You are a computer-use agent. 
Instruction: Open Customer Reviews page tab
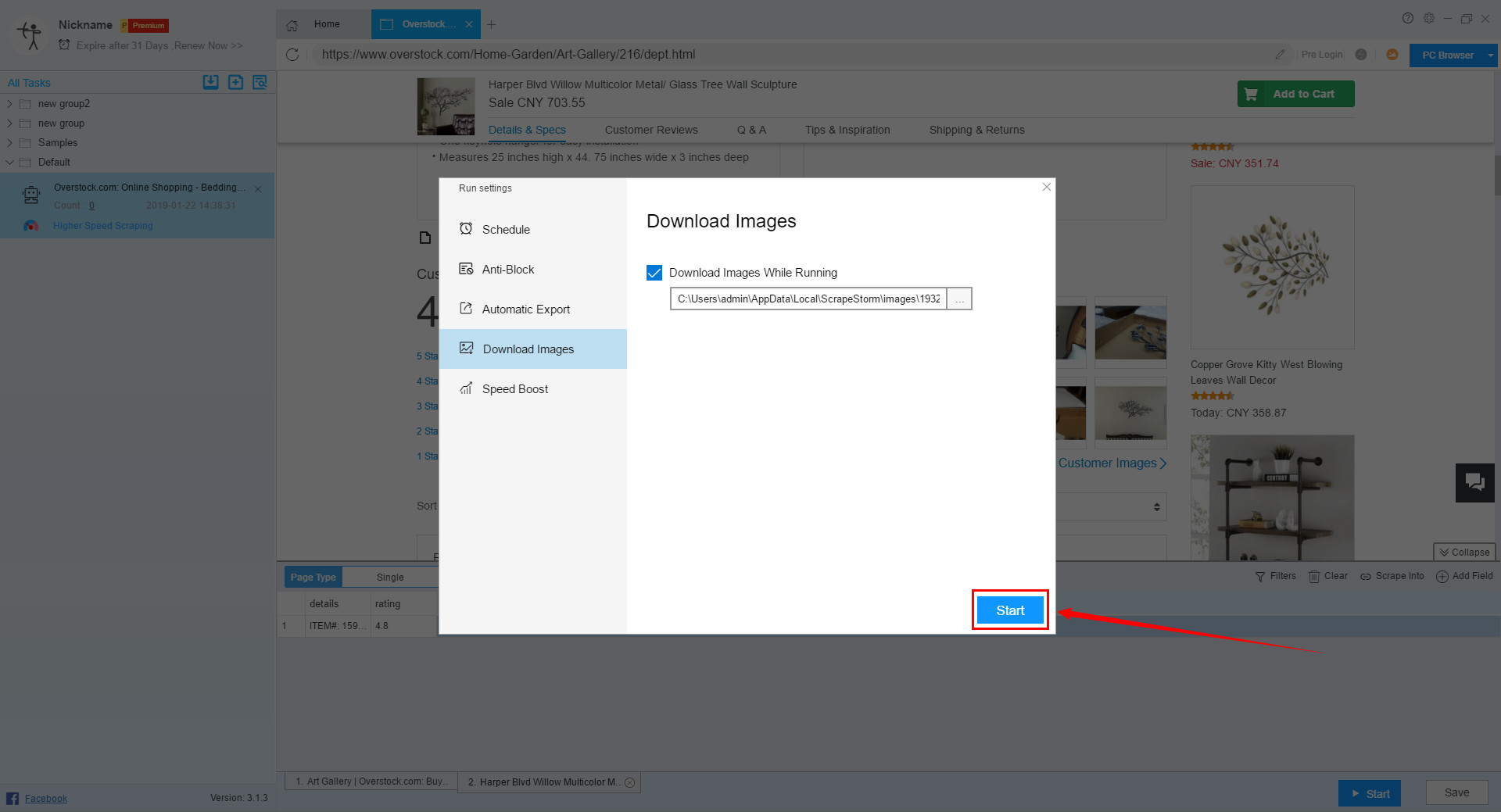[x=651, y=130]
